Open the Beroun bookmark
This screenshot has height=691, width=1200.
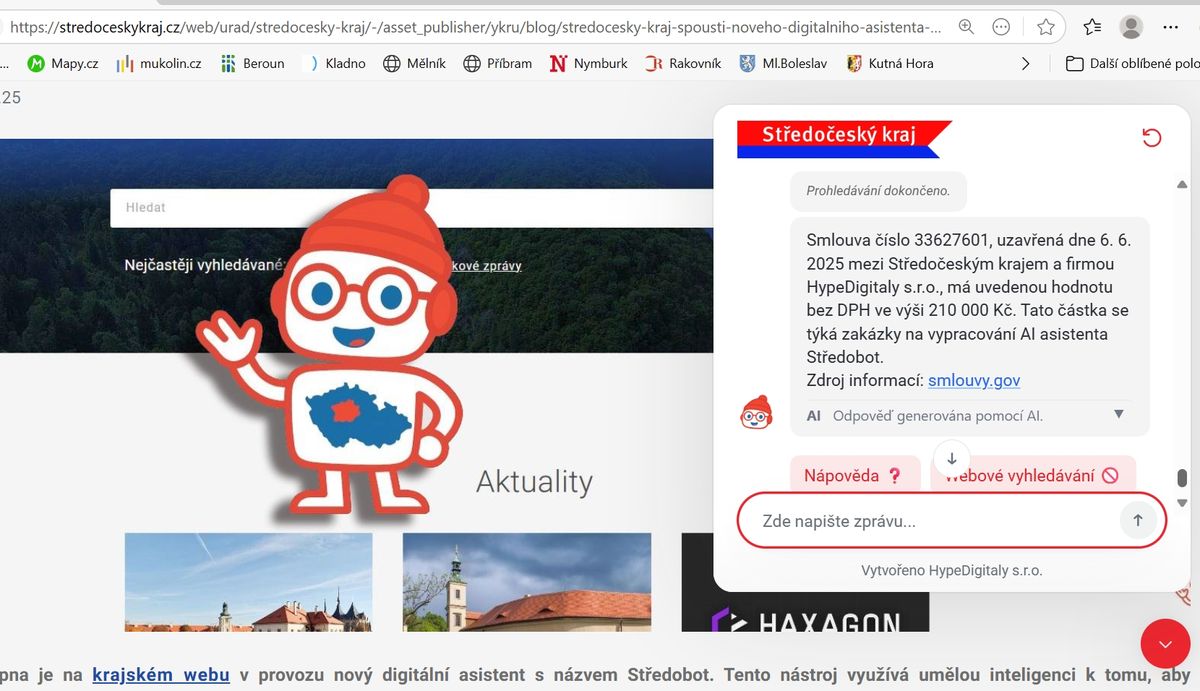tap(252, 63)
